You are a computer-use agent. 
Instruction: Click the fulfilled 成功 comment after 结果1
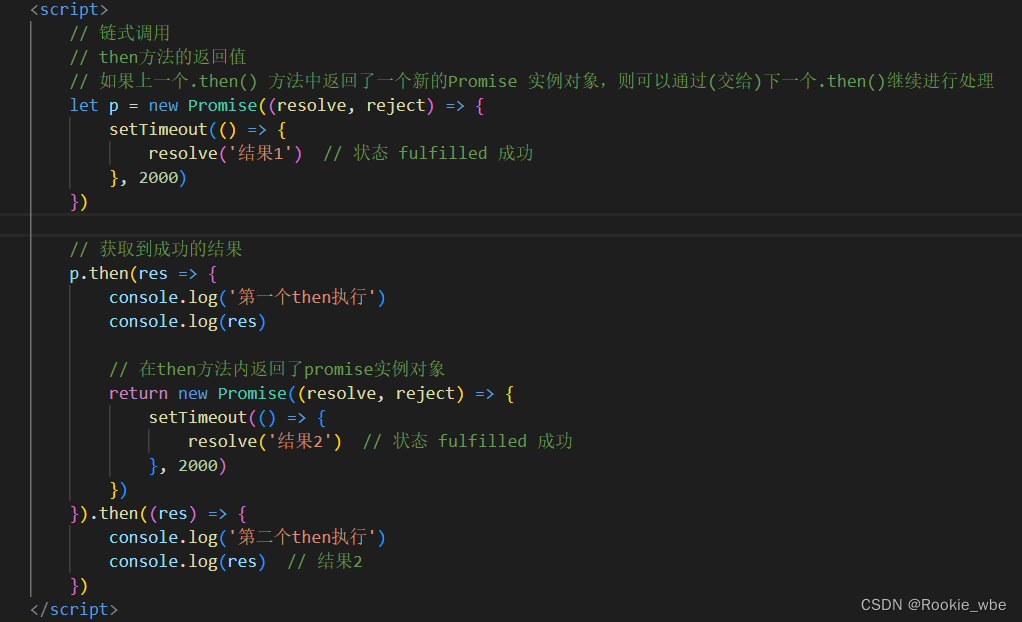[428, 154]
